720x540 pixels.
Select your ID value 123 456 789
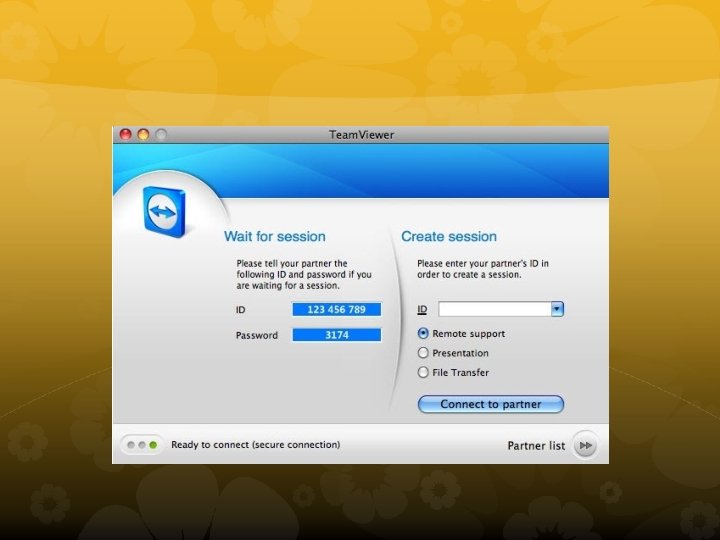[337, 309]
